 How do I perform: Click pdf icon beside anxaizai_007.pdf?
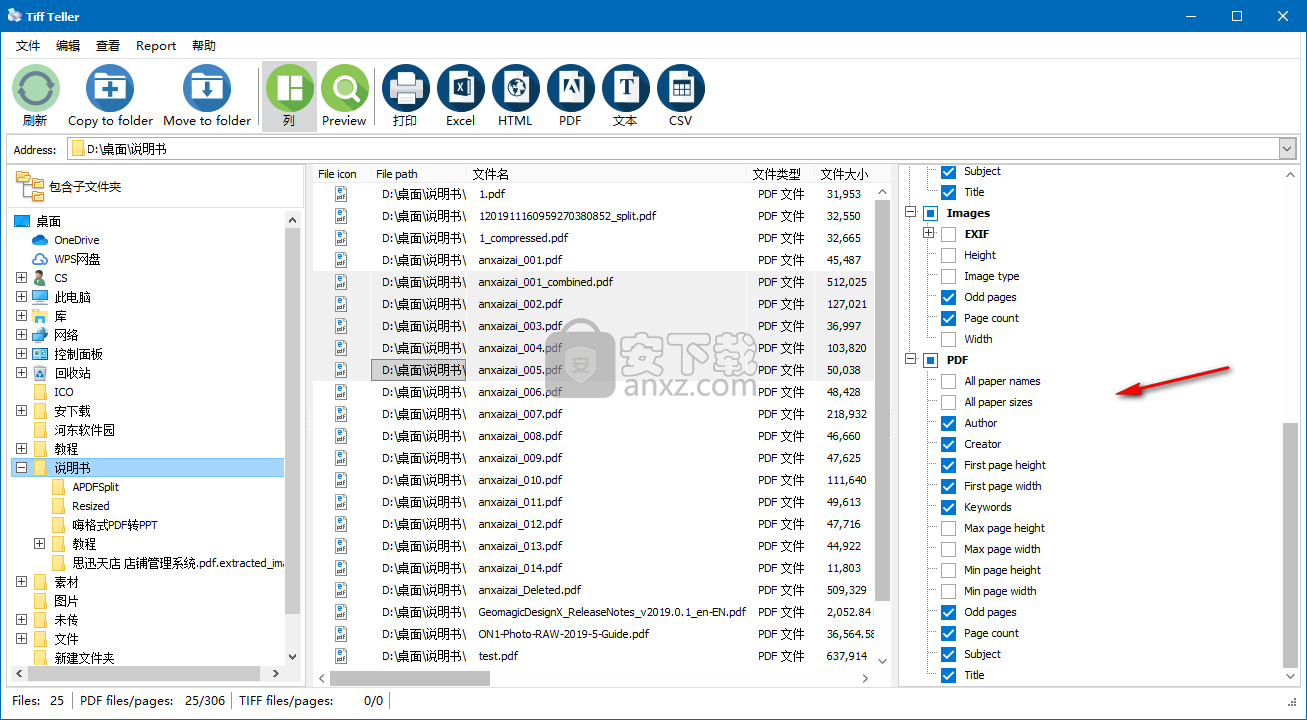341,414
